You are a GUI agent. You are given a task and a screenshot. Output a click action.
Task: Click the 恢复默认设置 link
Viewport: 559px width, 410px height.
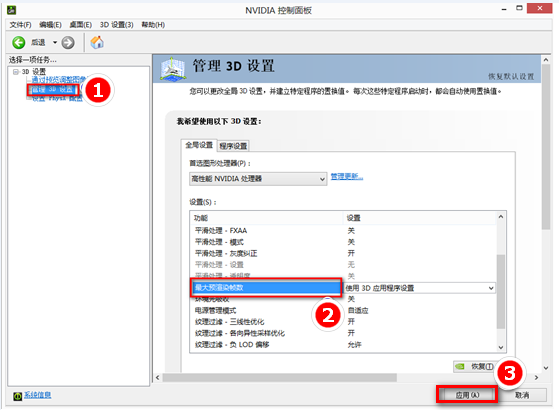[511, 76]
